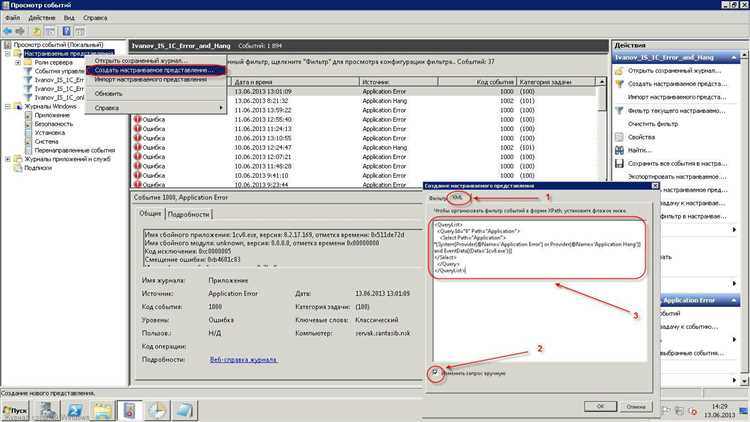Click 'Экспортировать настраиваемое' in Actions pane
This screenshot has height=422, width=750.
coord(677,177)
